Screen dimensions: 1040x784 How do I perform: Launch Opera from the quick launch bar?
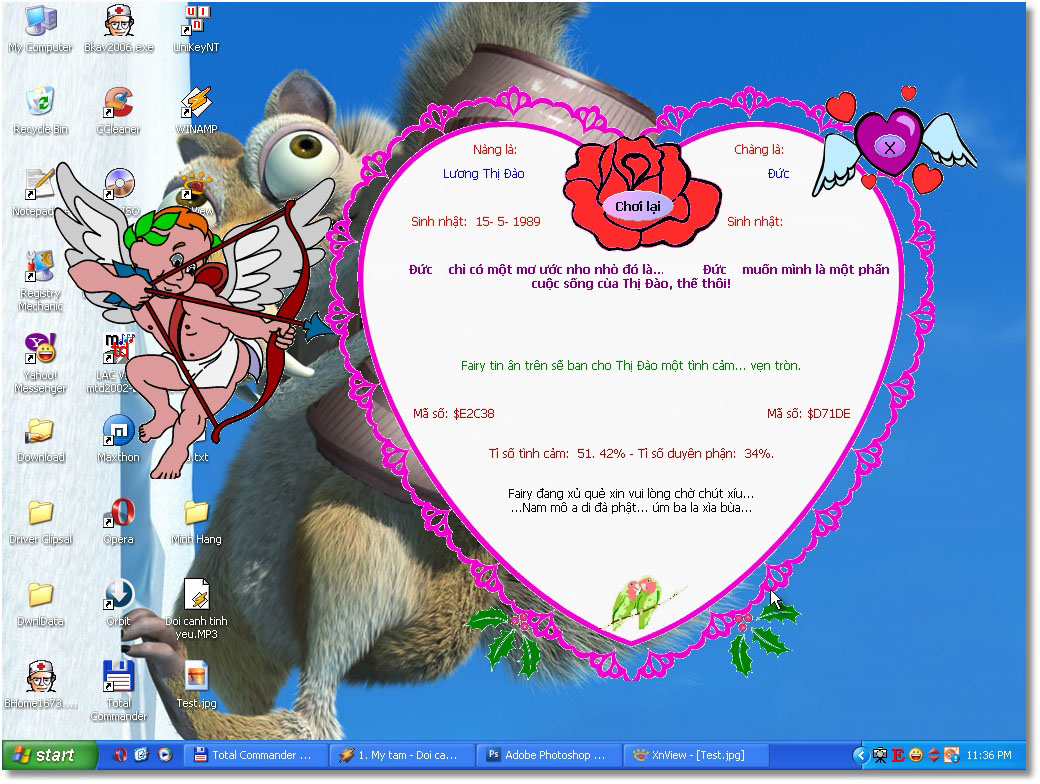[120, 755]
